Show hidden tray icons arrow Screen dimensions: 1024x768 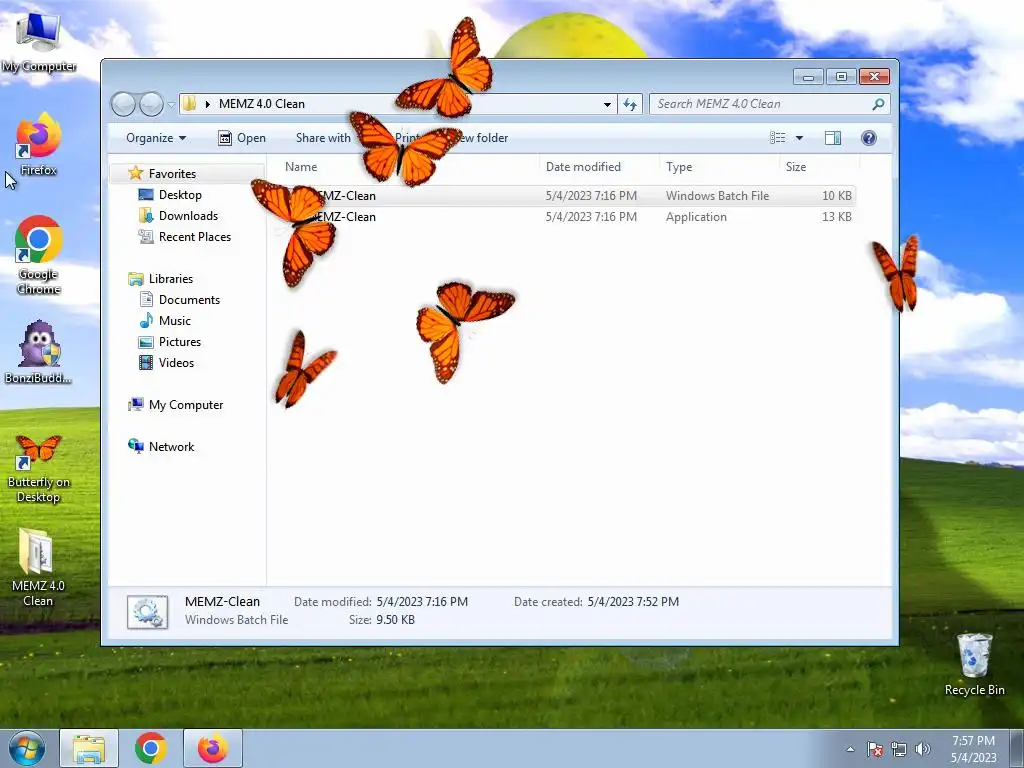(850, 749)
